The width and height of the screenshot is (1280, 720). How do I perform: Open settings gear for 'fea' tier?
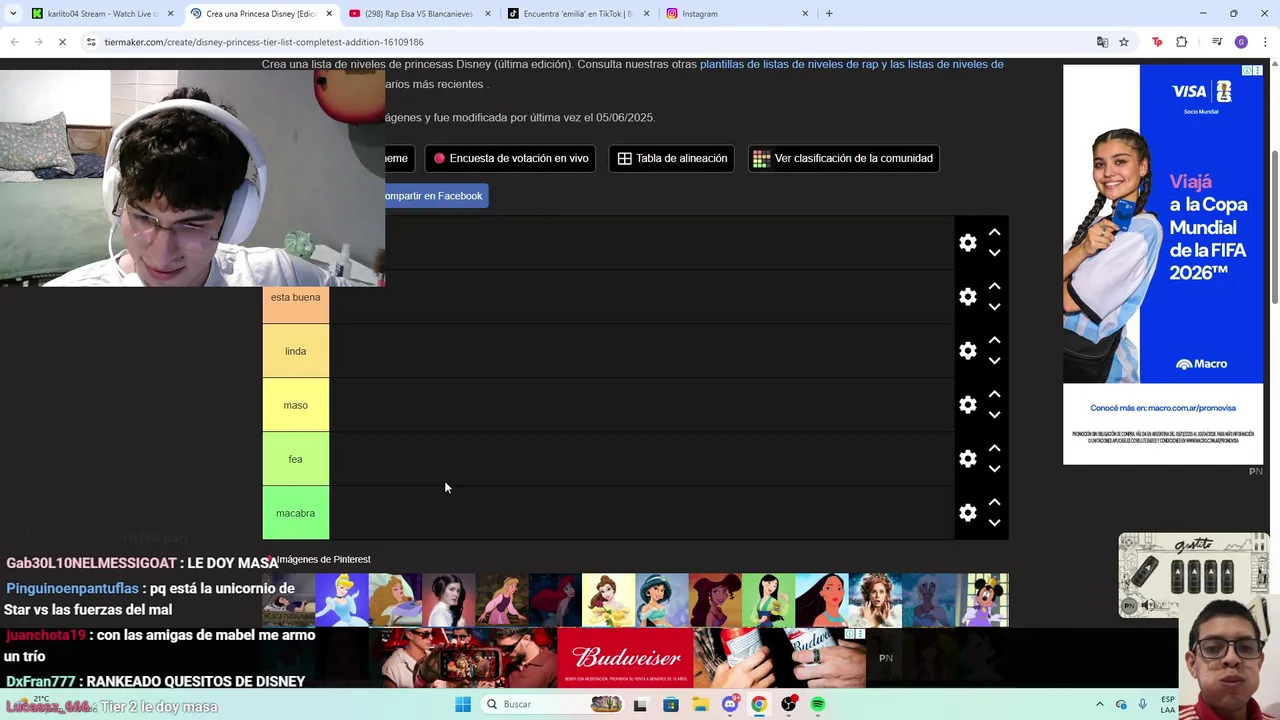coord(968,459)
